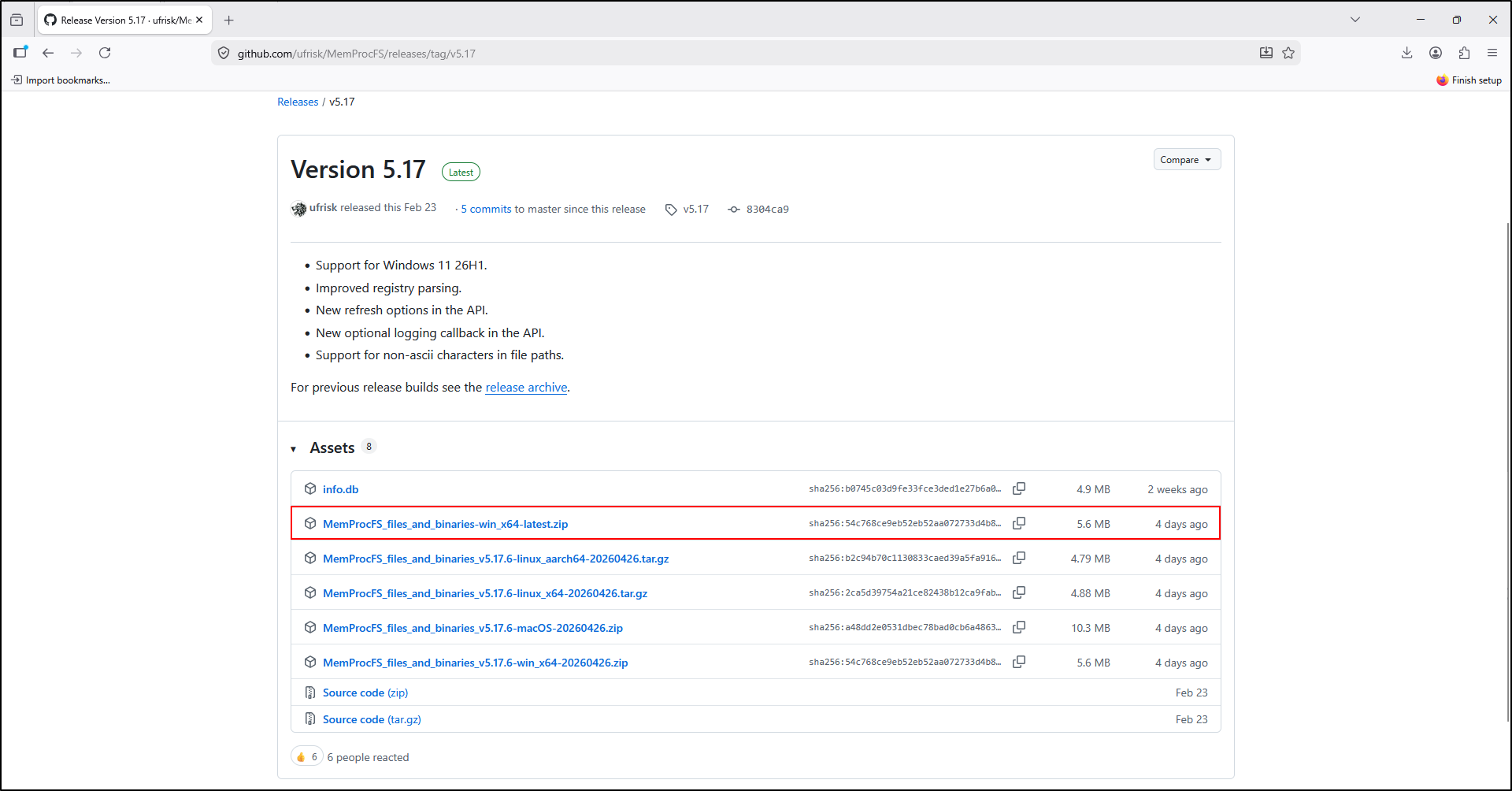Click the package icon beside v5.17.6-win_x64-20260426.zip
Viewport: 1512px width, 791px height.
coord(310,662)
